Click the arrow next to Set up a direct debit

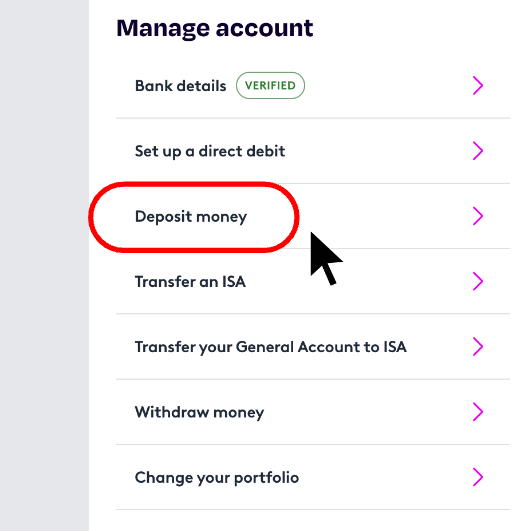pos(477,151)
